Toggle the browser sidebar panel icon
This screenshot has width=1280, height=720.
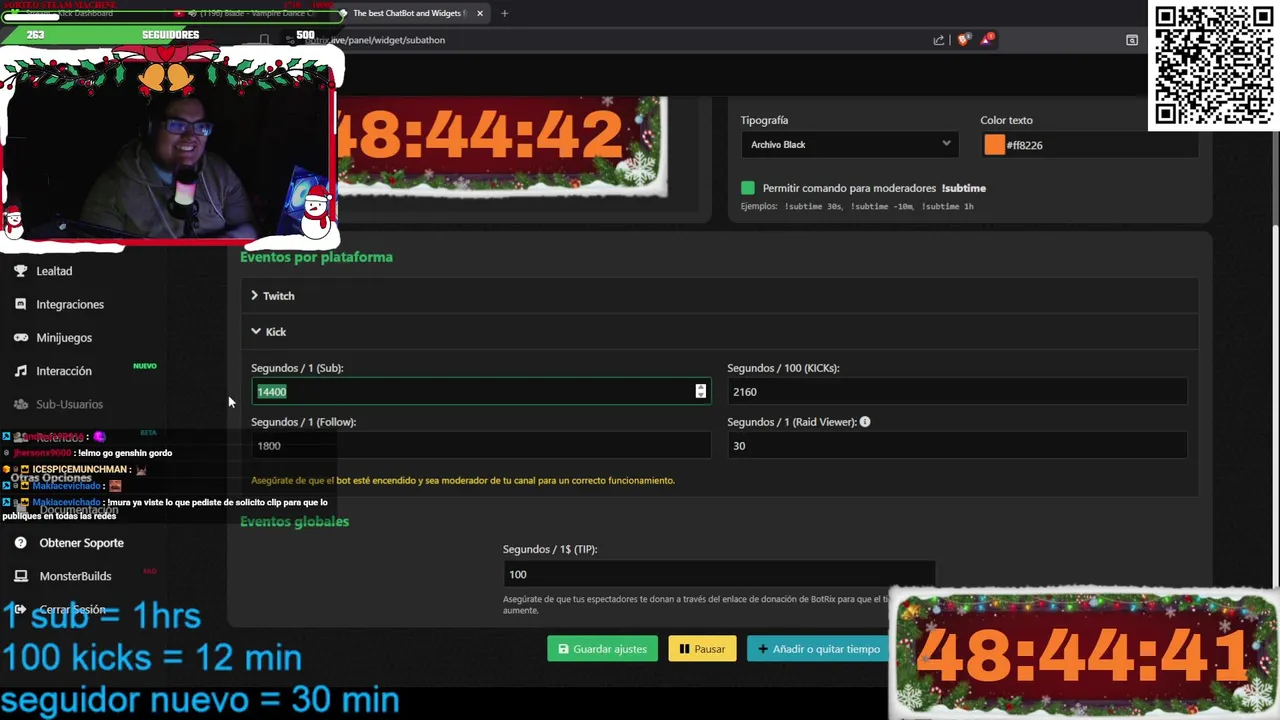click(x=1132, y=40)
